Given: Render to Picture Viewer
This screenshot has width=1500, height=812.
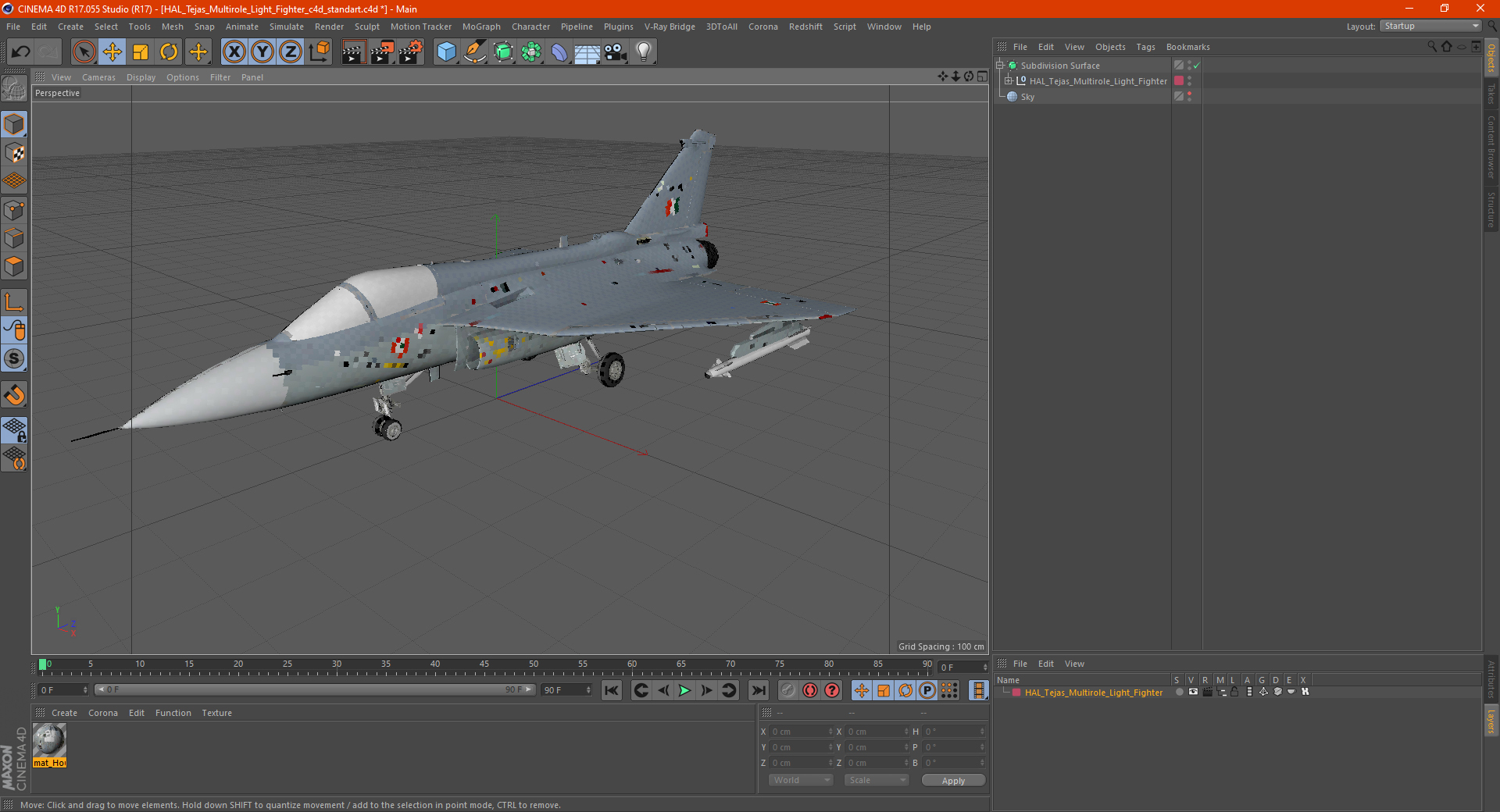Looking at the screenshot, I should point(382,52).
